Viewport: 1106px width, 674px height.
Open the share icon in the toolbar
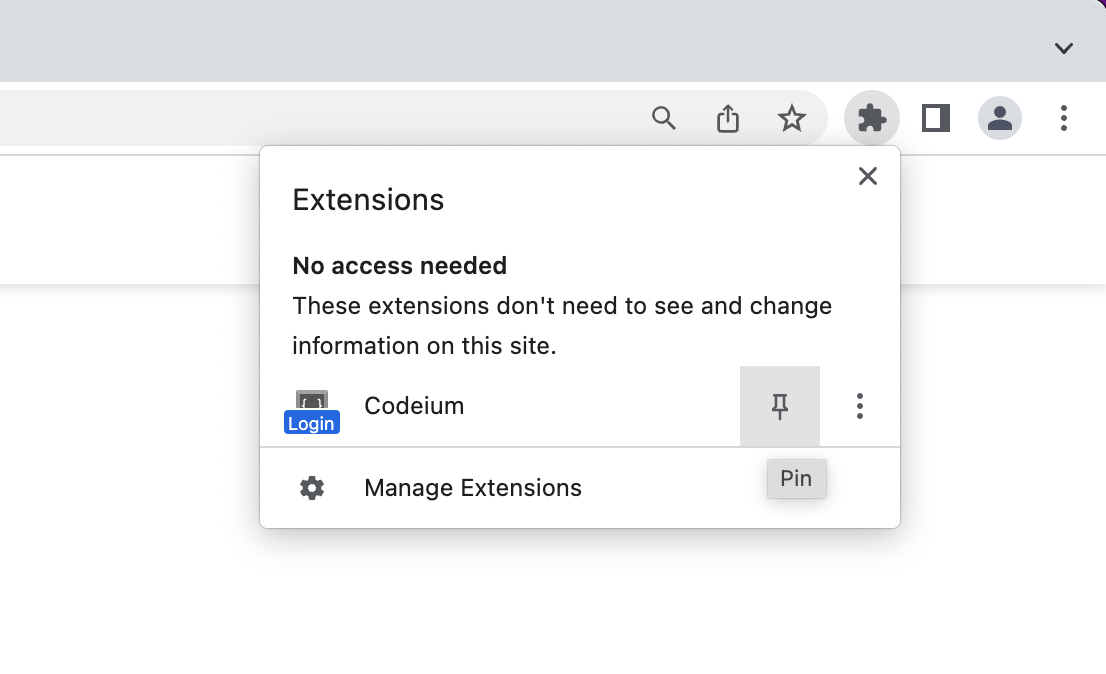click(727, 118)
